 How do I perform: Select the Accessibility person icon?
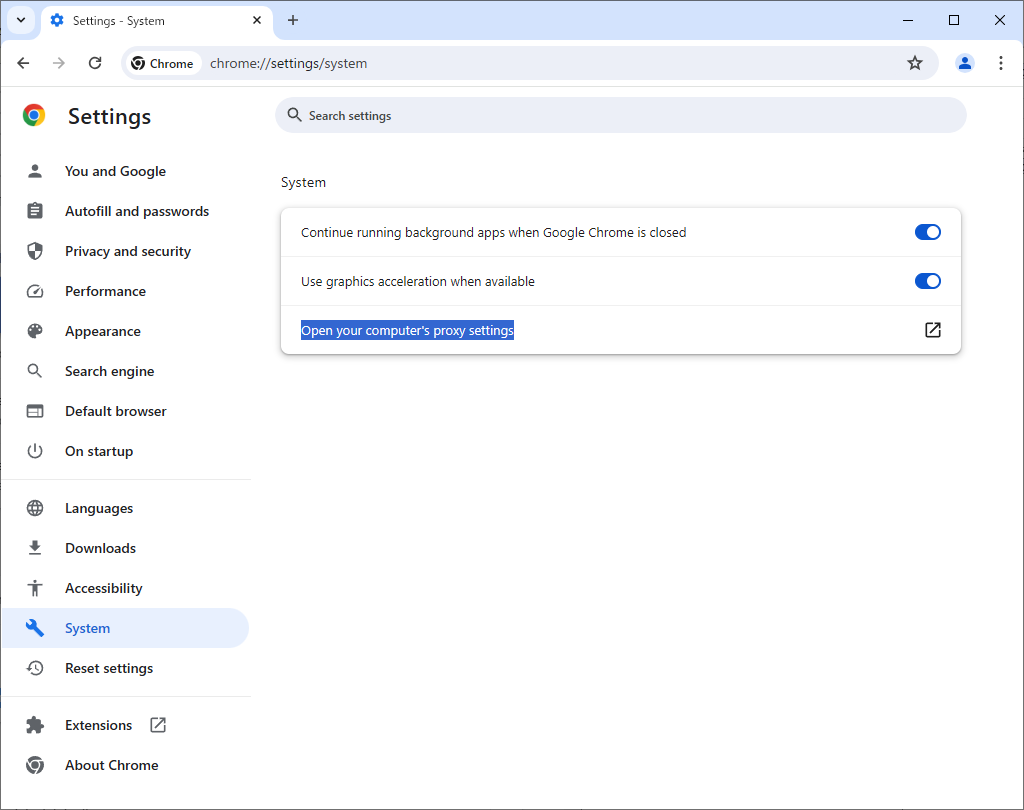point(35,588)
